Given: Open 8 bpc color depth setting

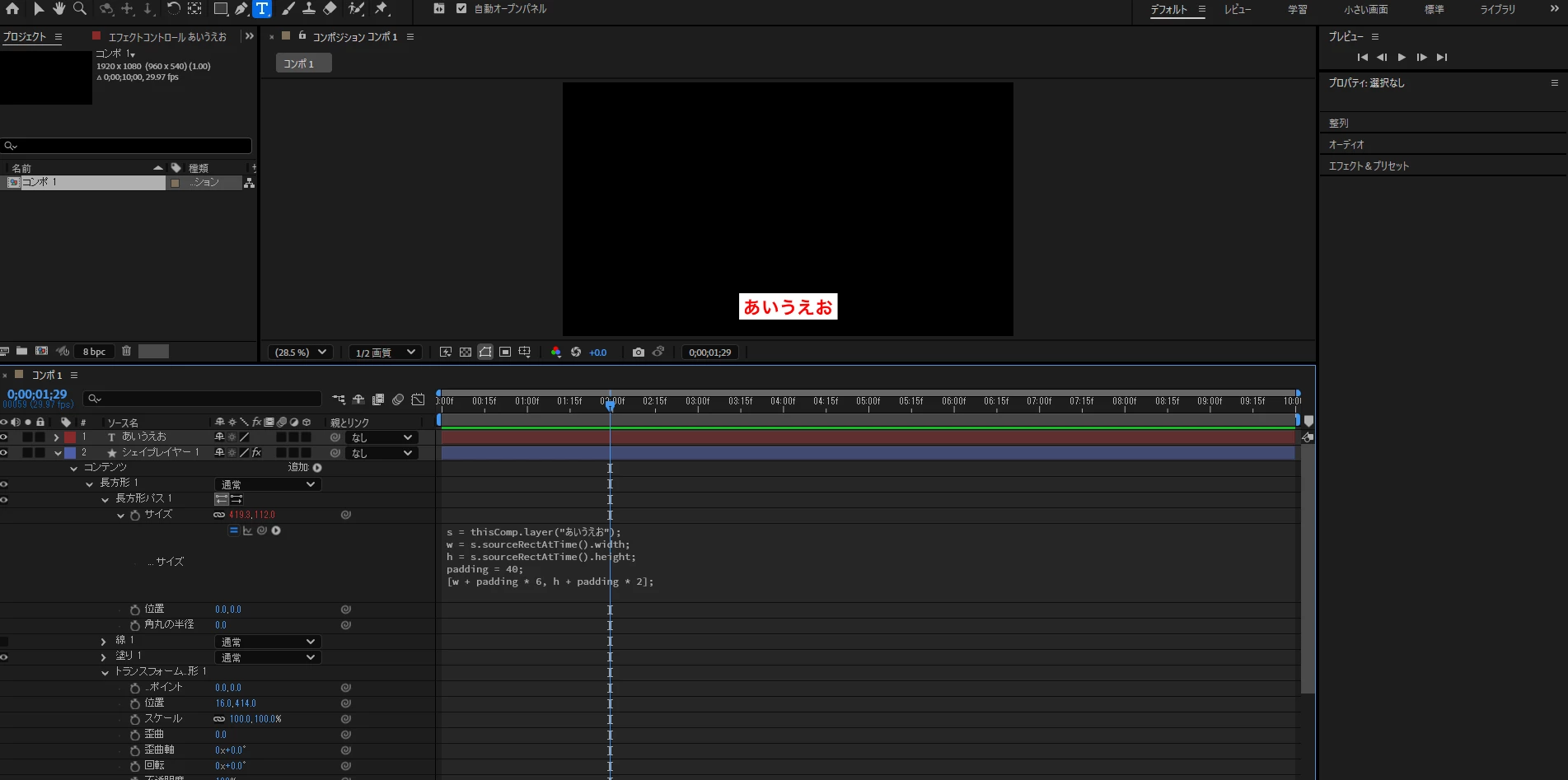Looking at the screenshot, I should (94, 352).
